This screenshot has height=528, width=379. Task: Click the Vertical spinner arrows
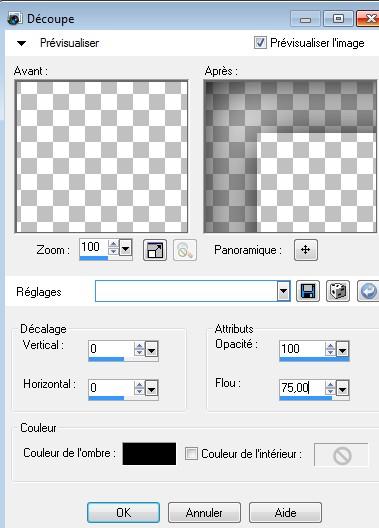tap(139, 349)
